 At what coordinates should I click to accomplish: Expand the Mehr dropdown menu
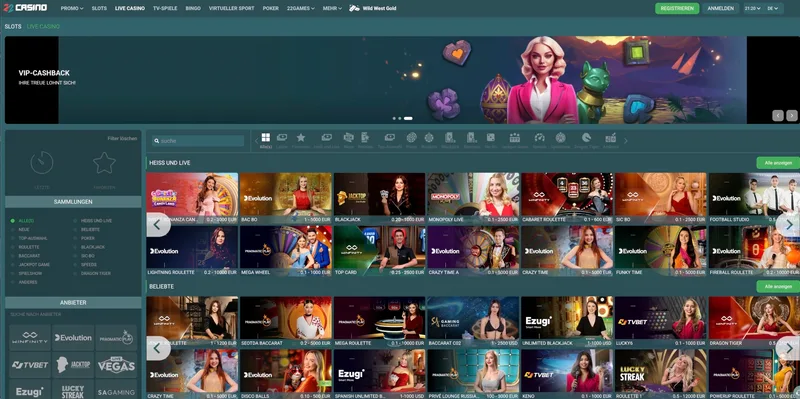coord(332,8)
